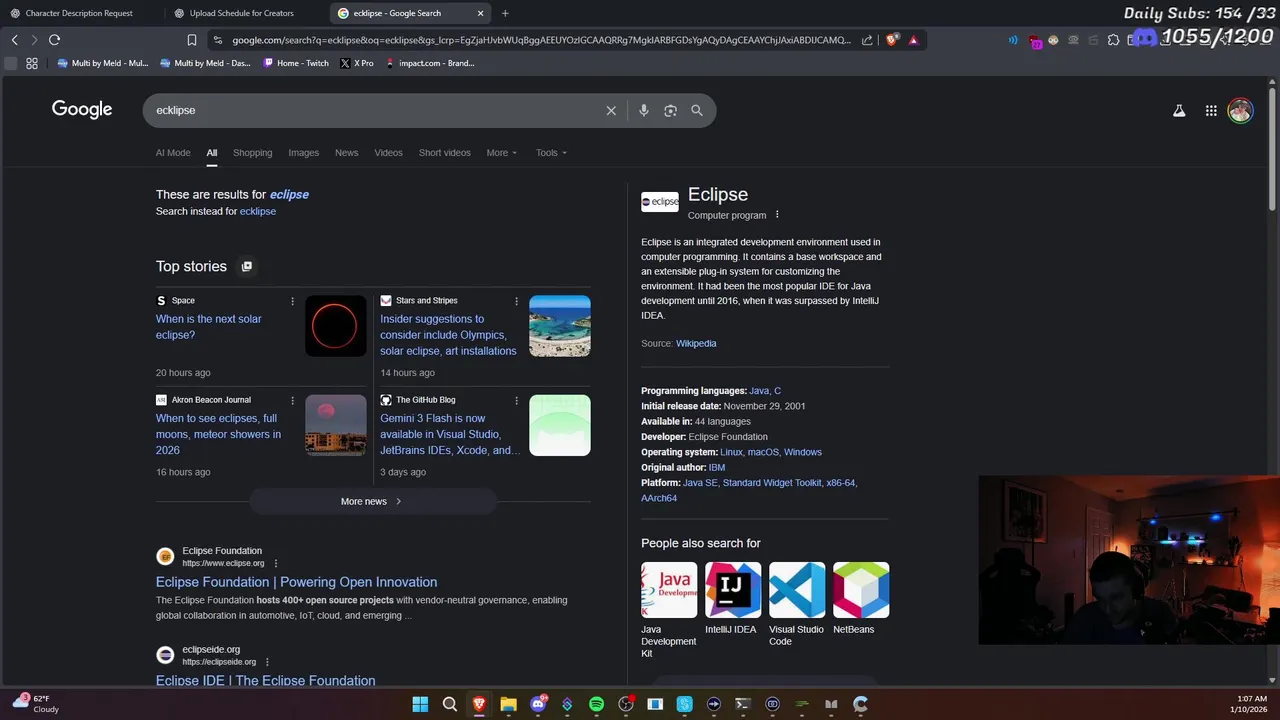Open the options menu for the eclipseide.org result
This screenshot has width=1280, height=720.
[x=267, y=662]
